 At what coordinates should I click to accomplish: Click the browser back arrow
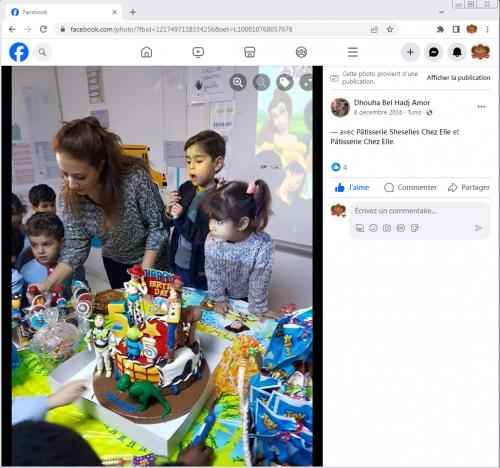click(x=12, y=29)
